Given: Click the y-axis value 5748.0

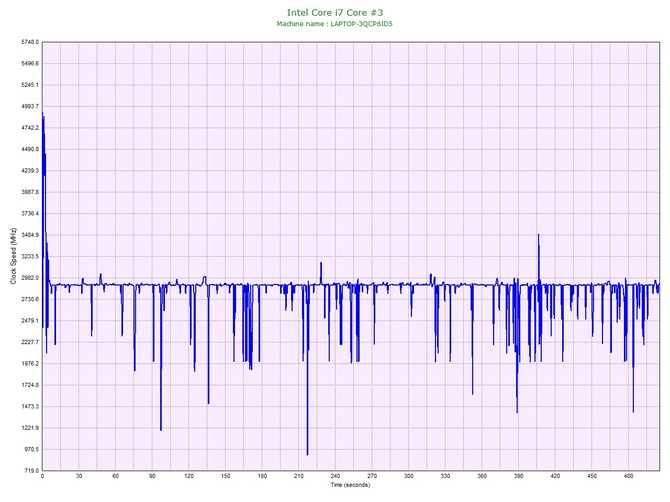Looking at the screenshot, I should (30, 42).
